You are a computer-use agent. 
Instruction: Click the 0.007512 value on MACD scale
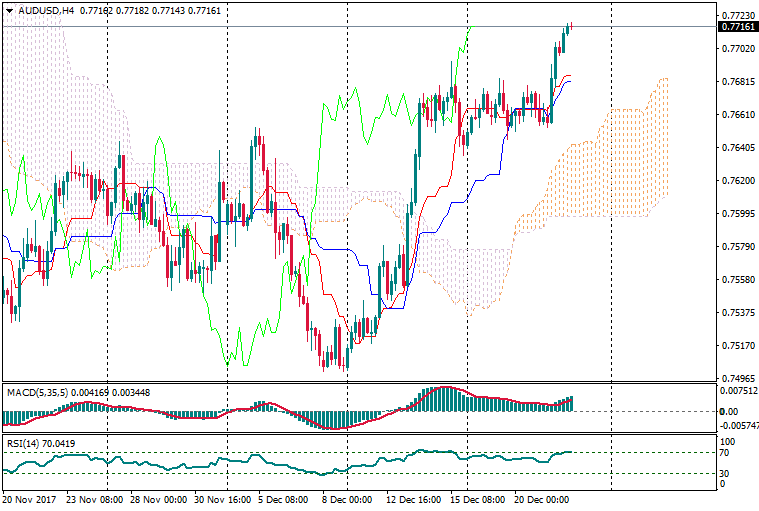738,391
